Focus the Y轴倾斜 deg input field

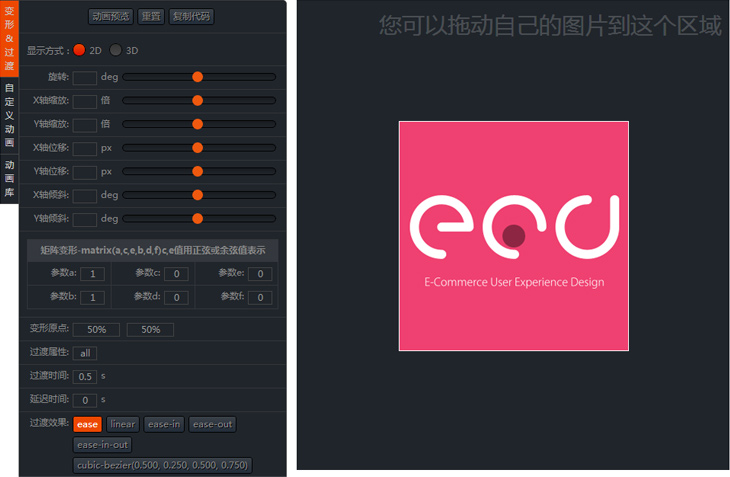coord(85,219)
